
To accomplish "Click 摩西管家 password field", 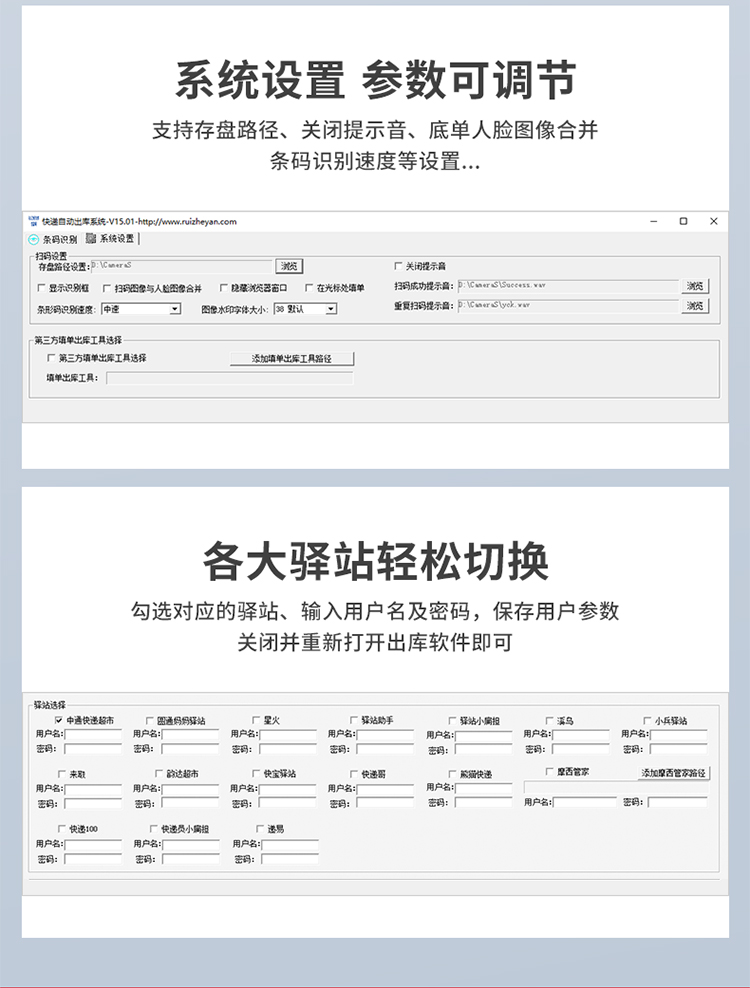I will pos(678,801).
